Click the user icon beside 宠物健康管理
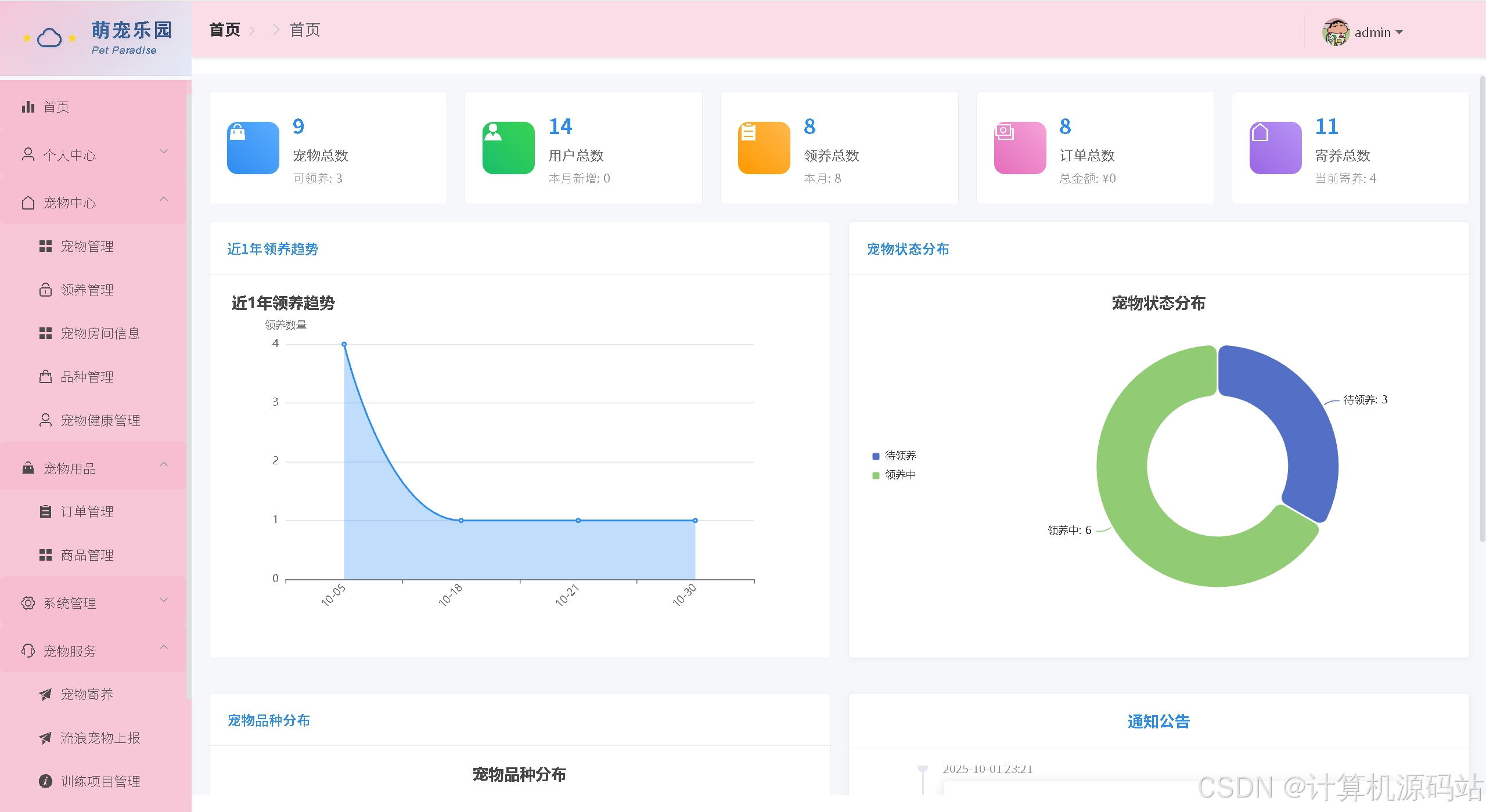Image resolution: width=1486 pixels, height=812 pixels. tap(45, 420)
